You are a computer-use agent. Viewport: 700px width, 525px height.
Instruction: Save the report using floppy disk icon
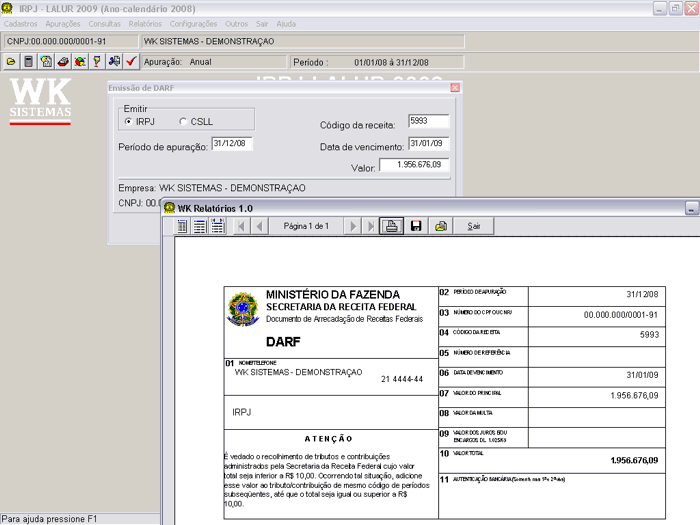click(x=416, y=227)
